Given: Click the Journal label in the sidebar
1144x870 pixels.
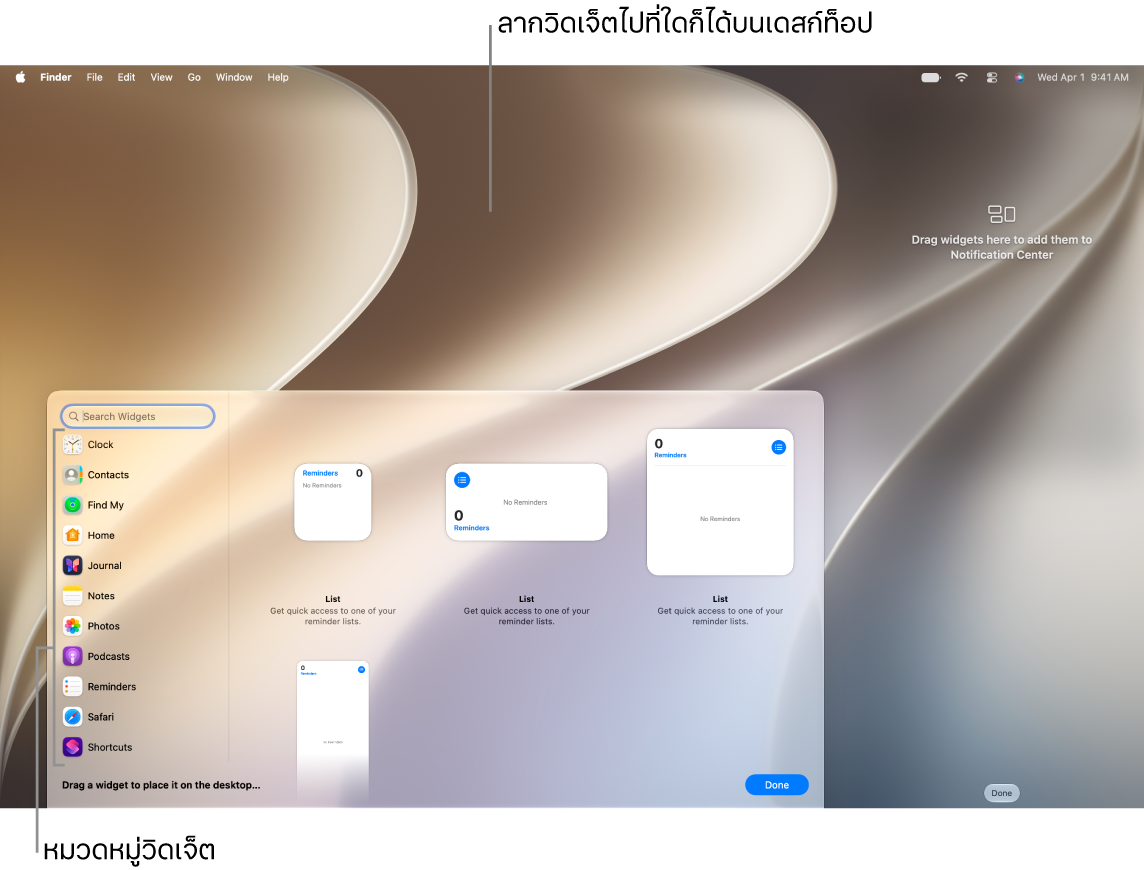Looking at the screenshot, I should (104, 566).
